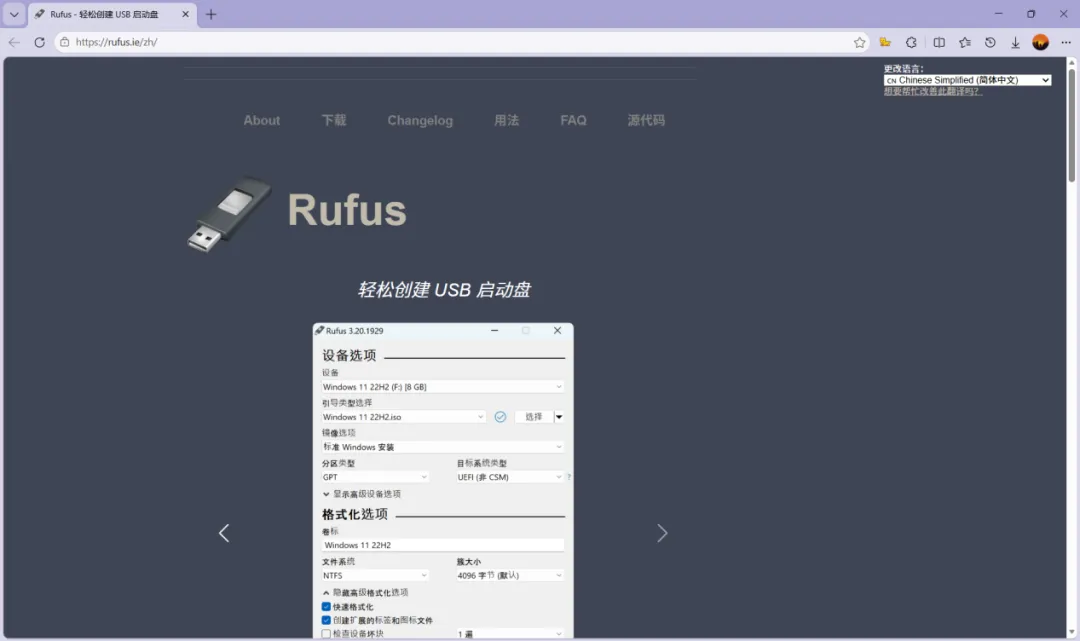Open arrow beside 选择 button
Viewport: 1080px width, 641px height.
point(559,417)
